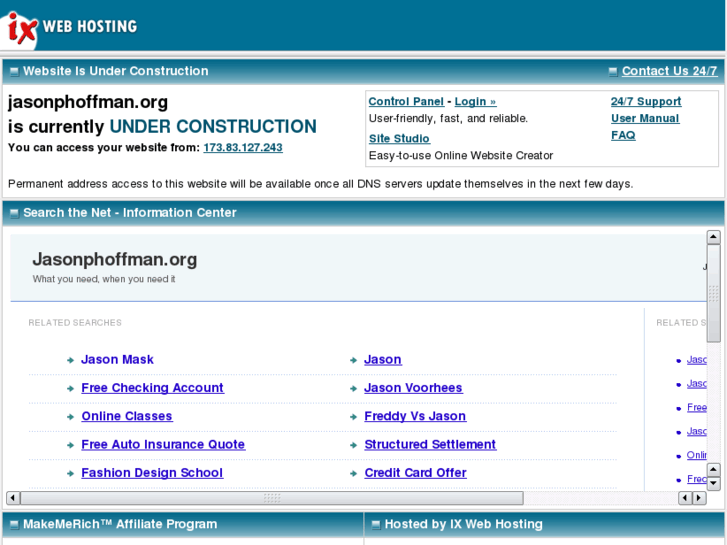Viewport: 727px width, 545px height.
Task: Click the Jason Mask related search
Action: 117,359
